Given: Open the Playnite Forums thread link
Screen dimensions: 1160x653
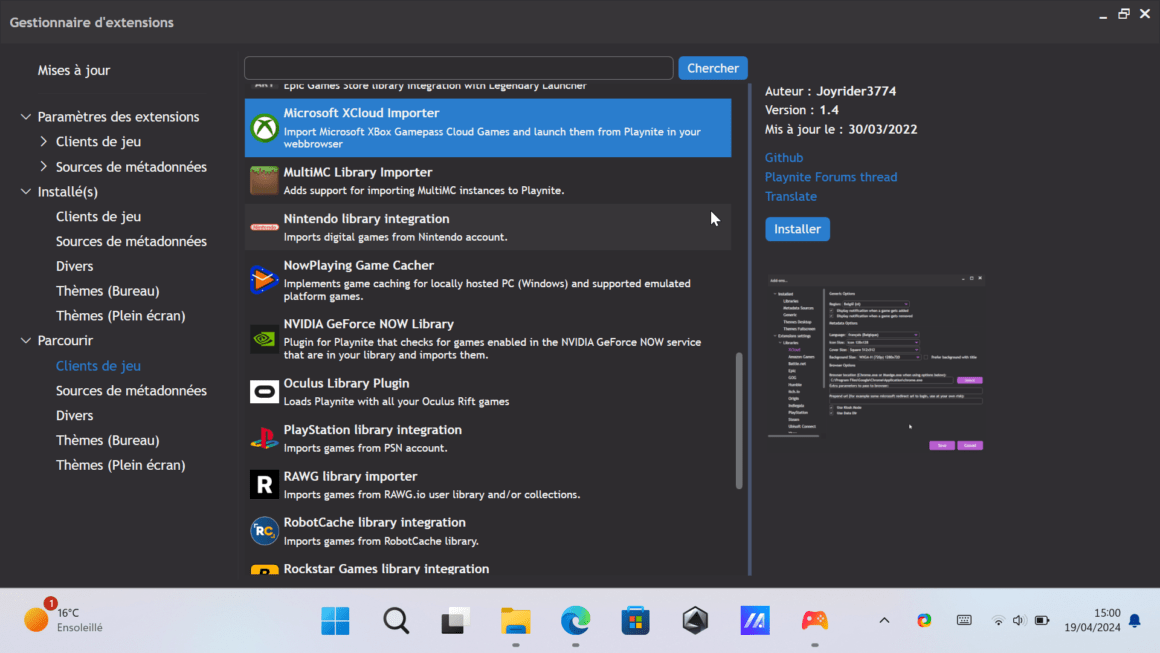Looking at the screenshot, I should [831, 177].
